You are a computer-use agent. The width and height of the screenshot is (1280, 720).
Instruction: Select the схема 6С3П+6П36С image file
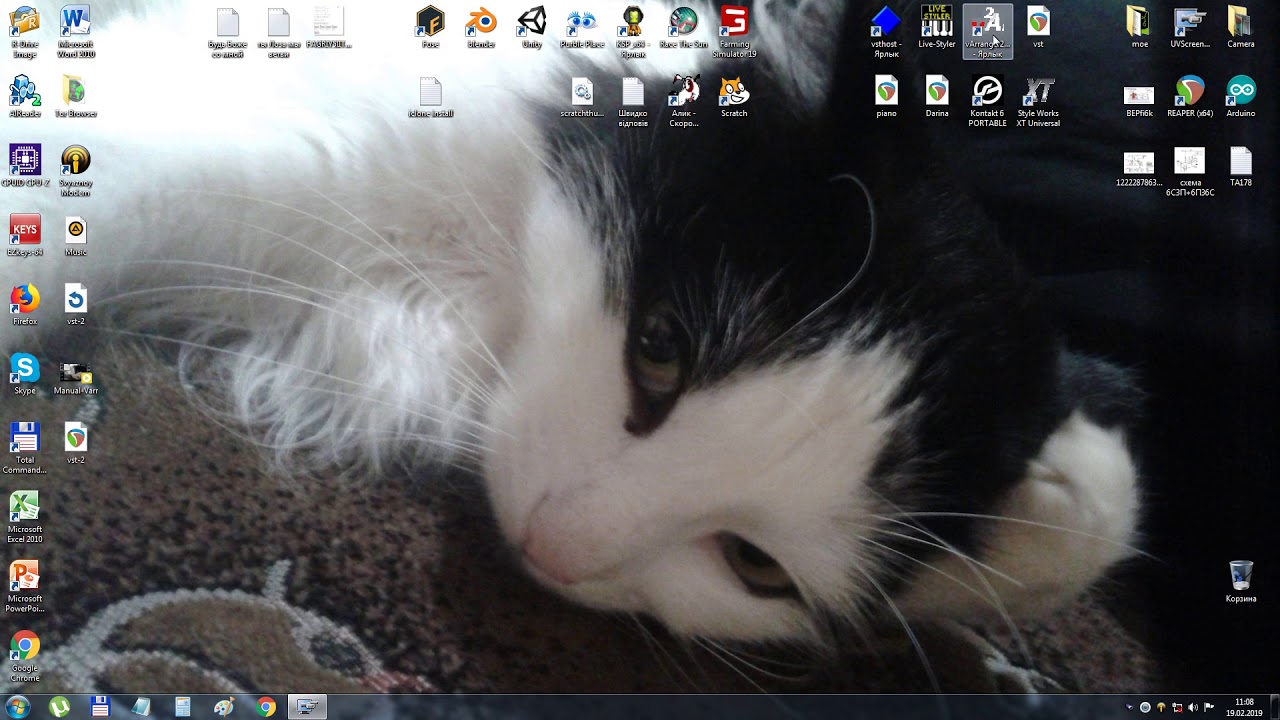coord(1190,171)
